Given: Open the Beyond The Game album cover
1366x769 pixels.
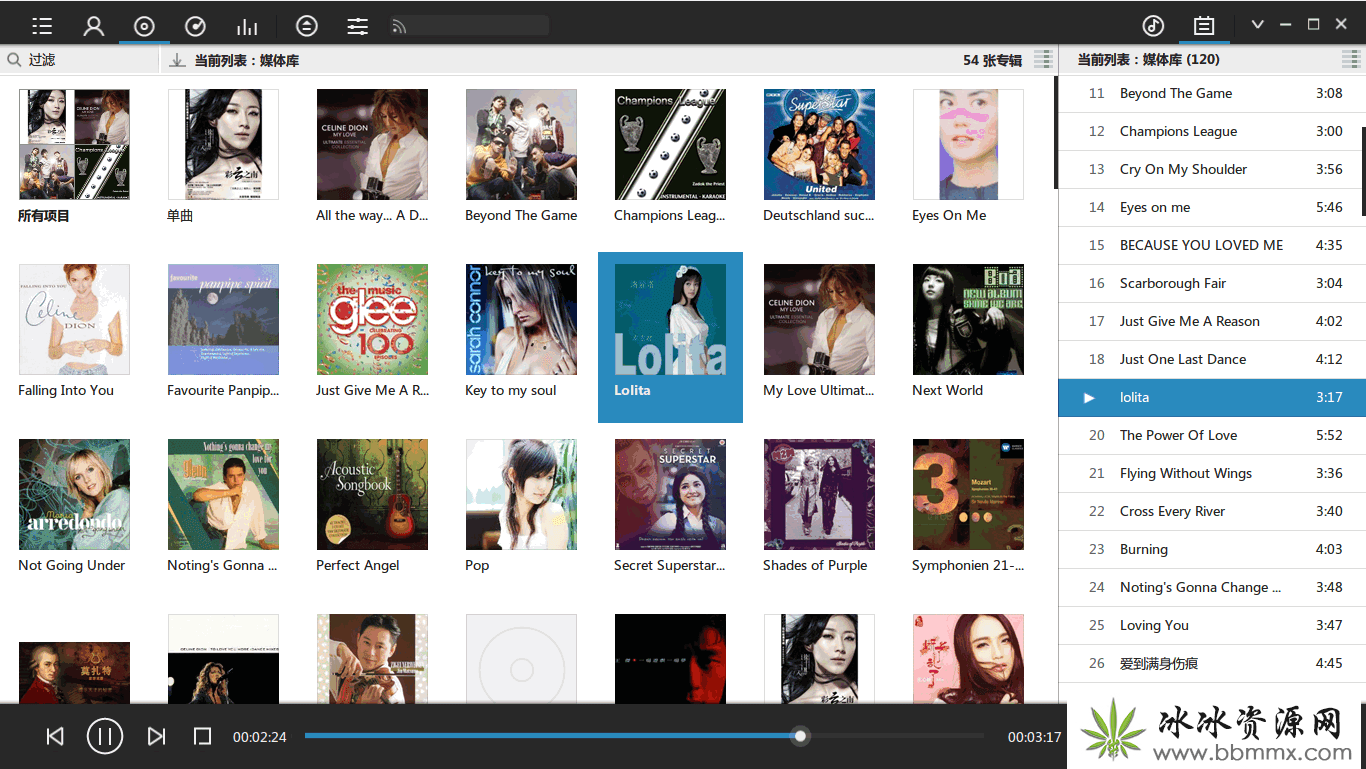Looking at the screenshot, I should tap(521, 145).
